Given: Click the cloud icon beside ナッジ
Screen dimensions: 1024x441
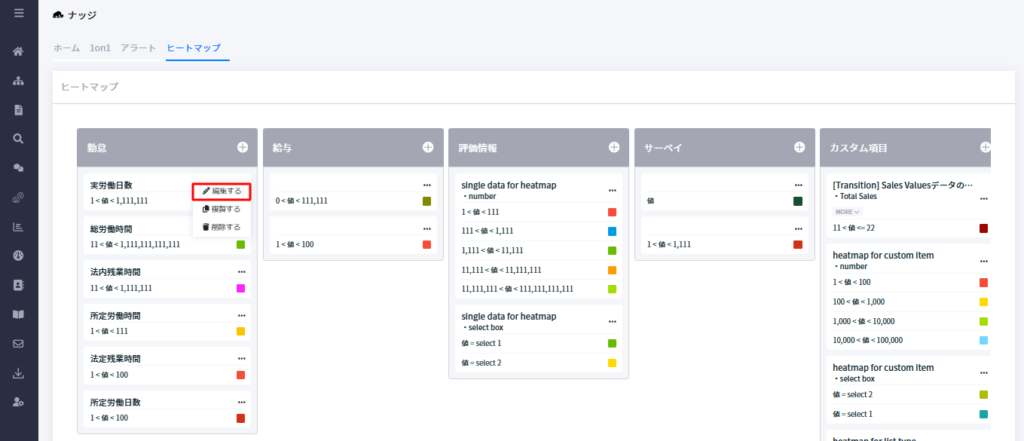Looking at the screenshot, I should tap(59, 14).
